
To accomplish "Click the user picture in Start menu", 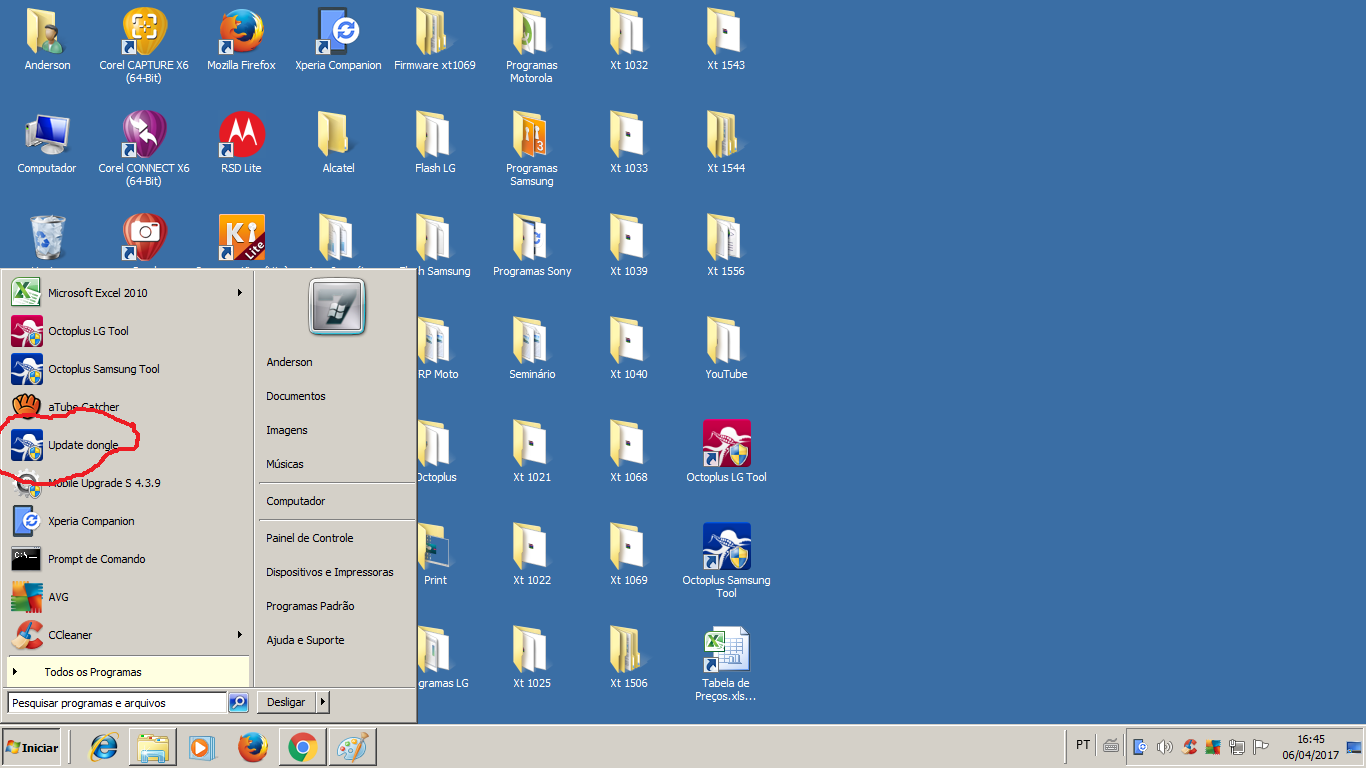I will pyautogui.click(x=336, y=306).
